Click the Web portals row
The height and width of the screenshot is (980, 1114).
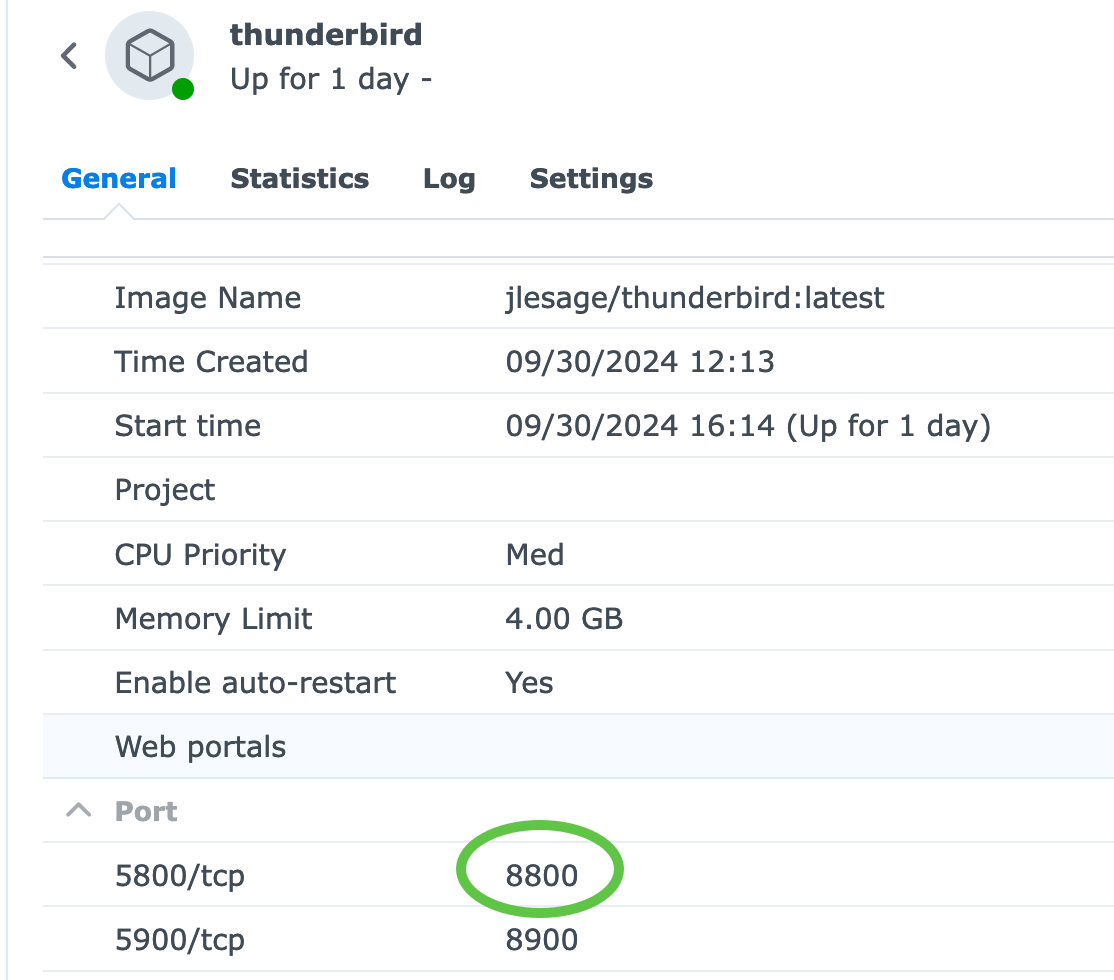[578, 746]
